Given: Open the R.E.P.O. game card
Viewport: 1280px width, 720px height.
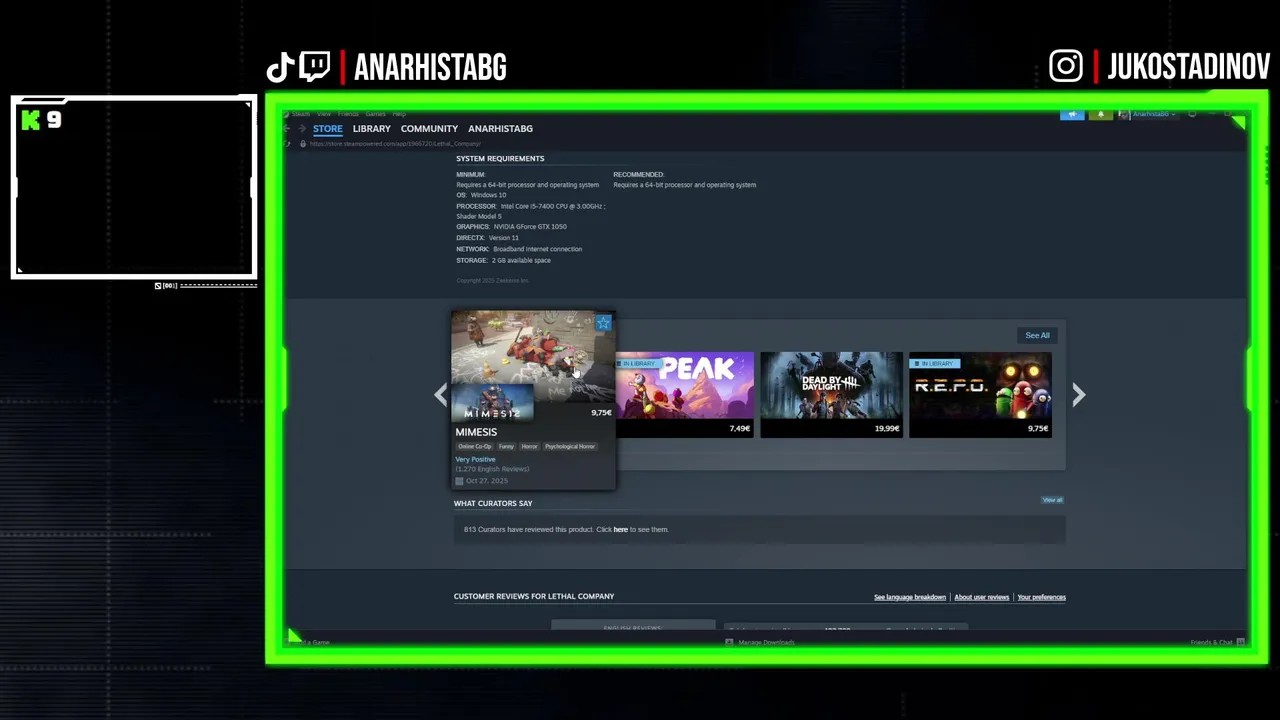Looking at the screenshot, I should (x=980, y=394).
